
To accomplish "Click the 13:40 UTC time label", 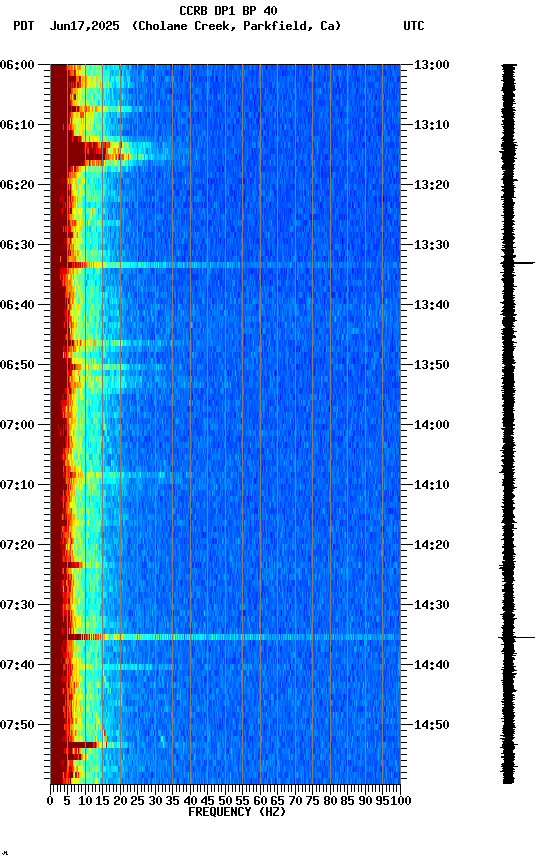I will (432, 305).
